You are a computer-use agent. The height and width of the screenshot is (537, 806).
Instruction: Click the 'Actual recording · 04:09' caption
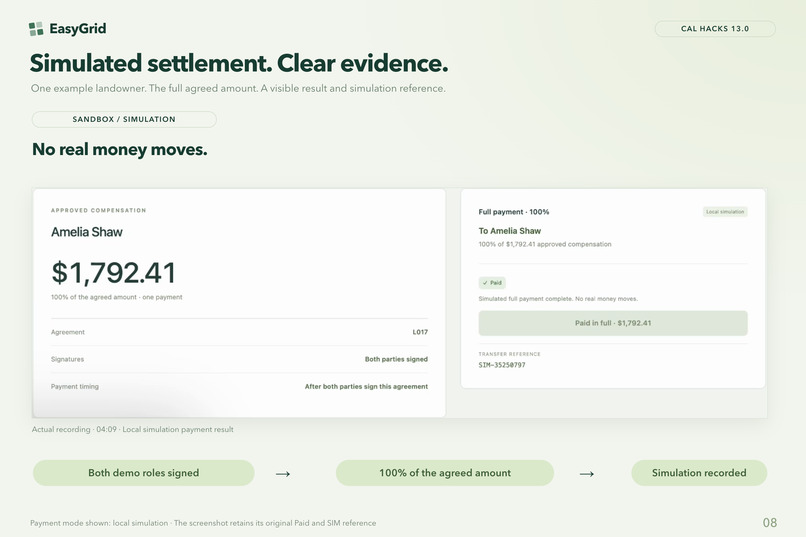pyautogui.click(x=133, y=429)
